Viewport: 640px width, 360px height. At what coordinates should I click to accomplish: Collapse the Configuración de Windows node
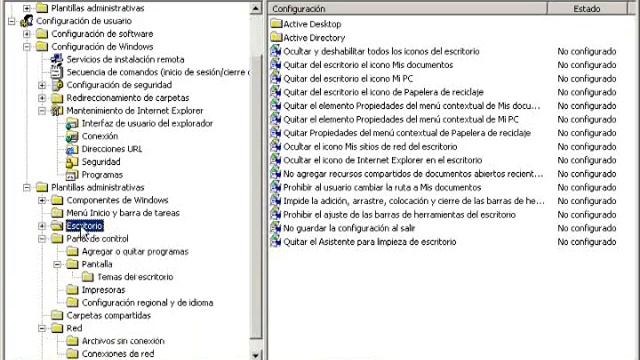27,47
